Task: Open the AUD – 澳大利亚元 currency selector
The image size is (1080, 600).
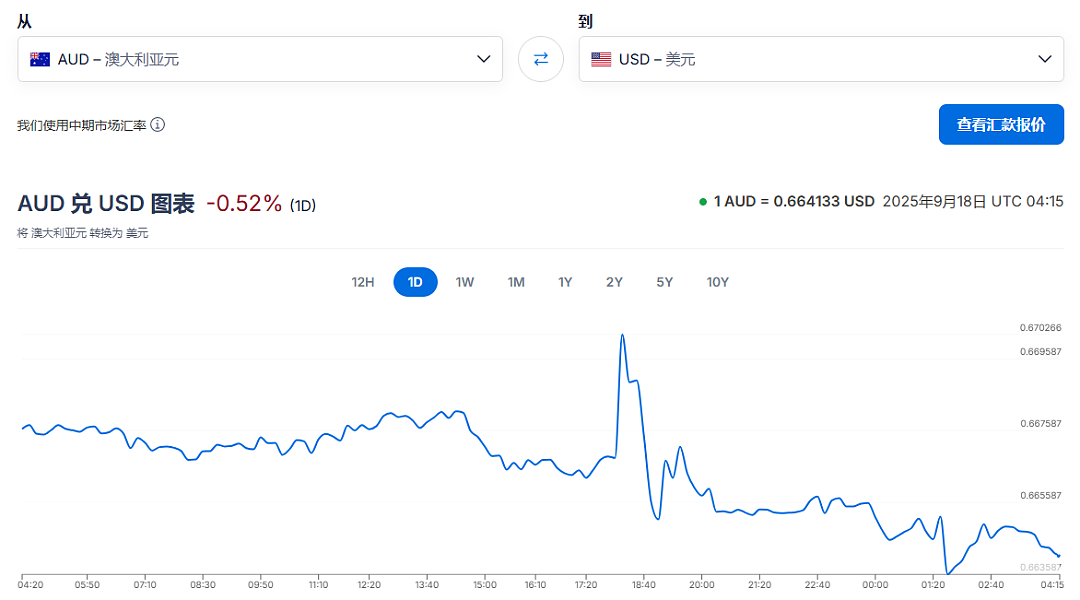Action: pos(260,59)
